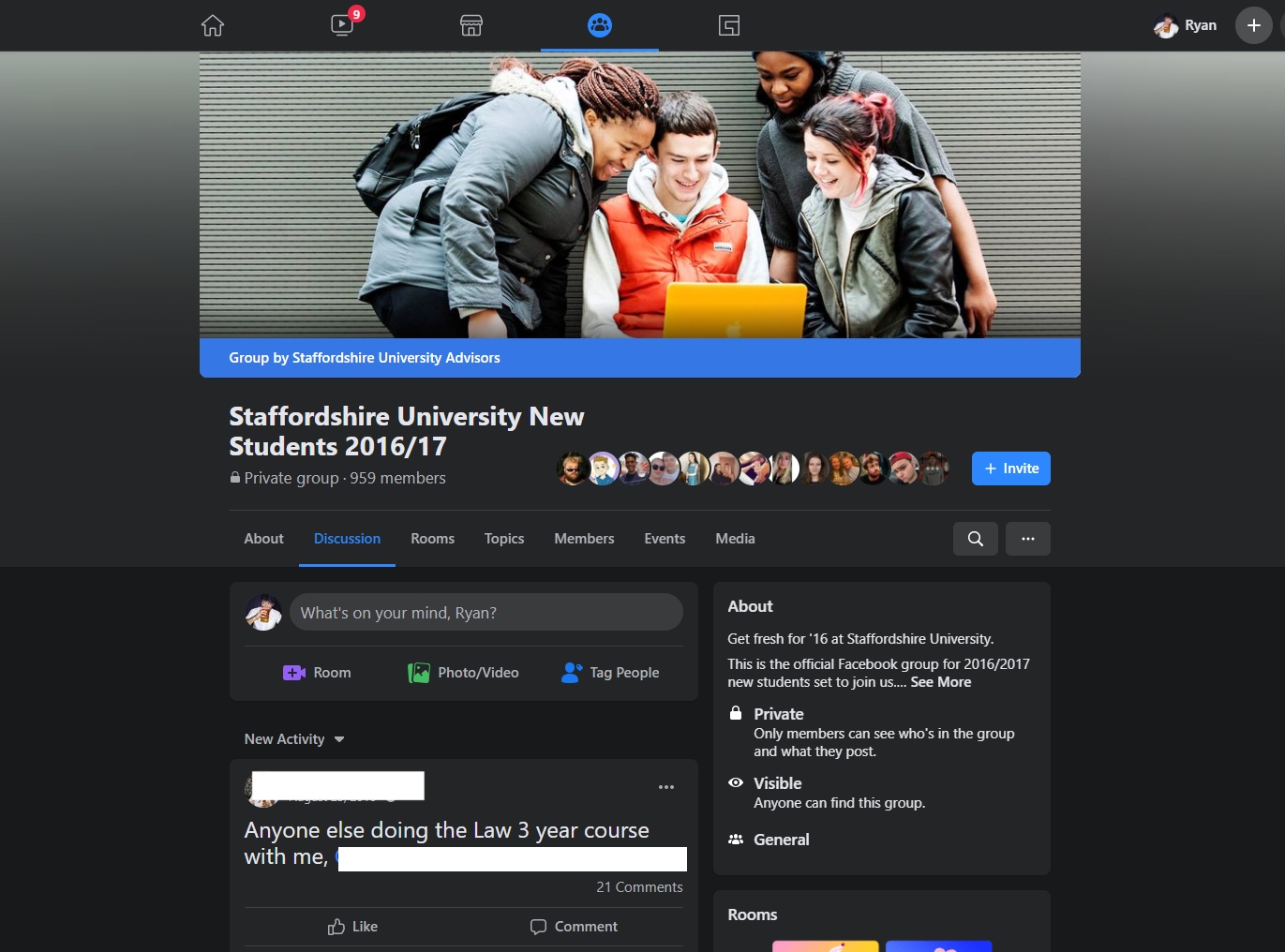Select the Groups icon in top navigation
The height and width of the screenshot is (952, 1285).
[600, 25]
